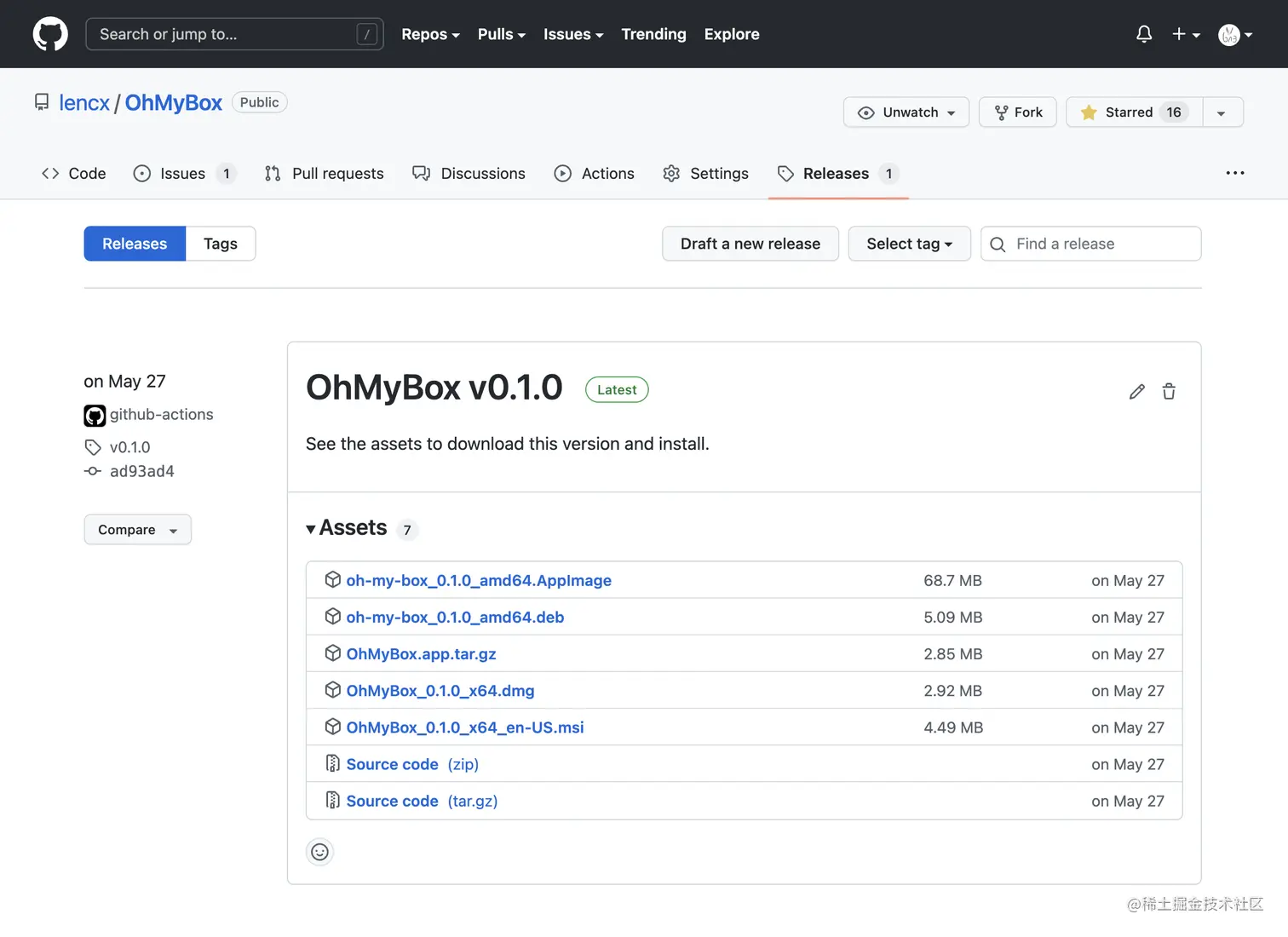Click the search slash shortcut icon
The width and height of the screenshot is (1288, 937).
(x=367, y=34)
